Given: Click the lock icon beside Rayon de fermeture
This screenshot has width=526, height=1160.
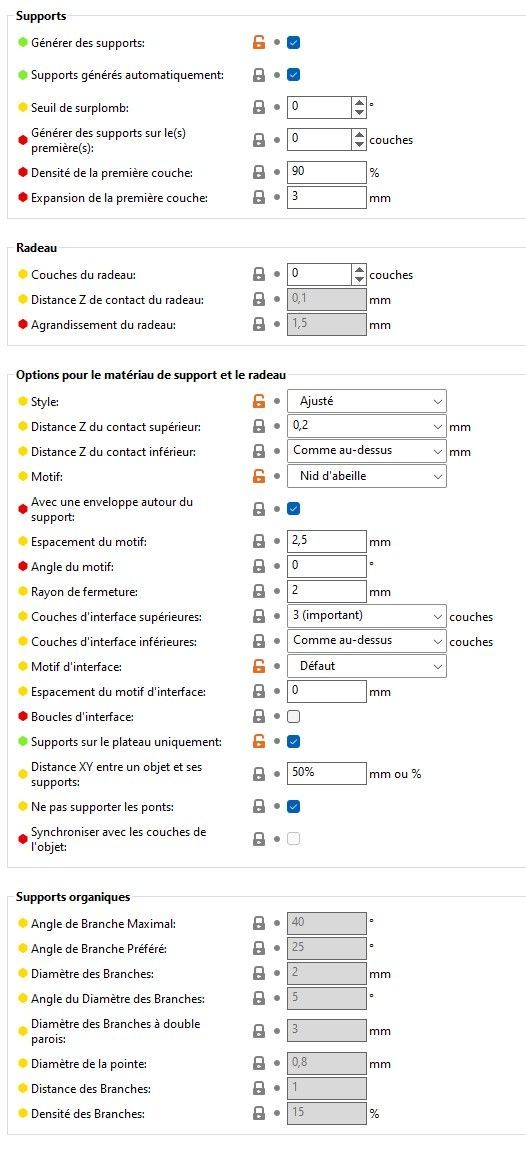Looking at the screenshot, I should [x=259, y=591].
